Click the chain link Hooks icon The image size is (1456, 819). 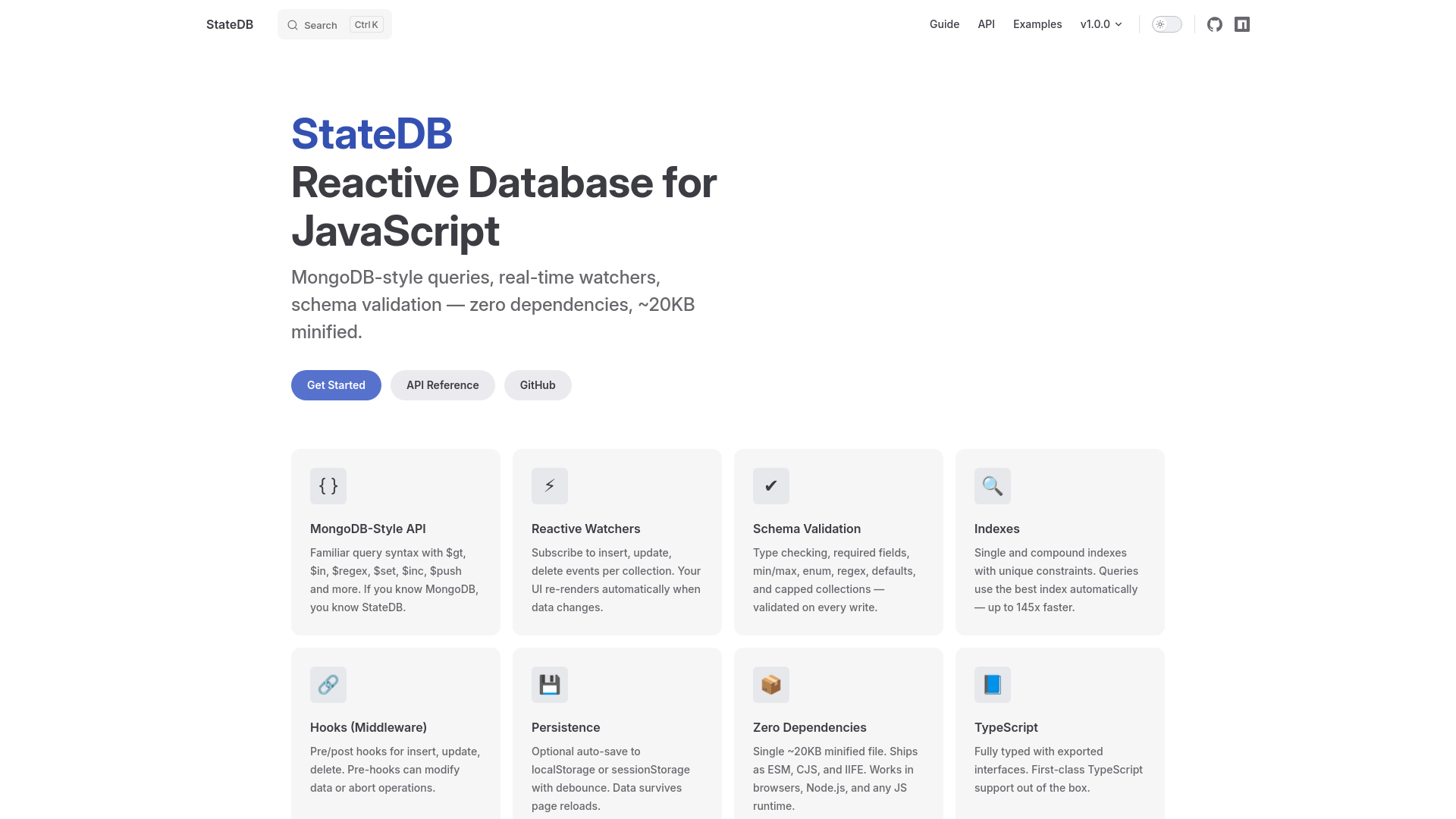click(x=328, y=685)
